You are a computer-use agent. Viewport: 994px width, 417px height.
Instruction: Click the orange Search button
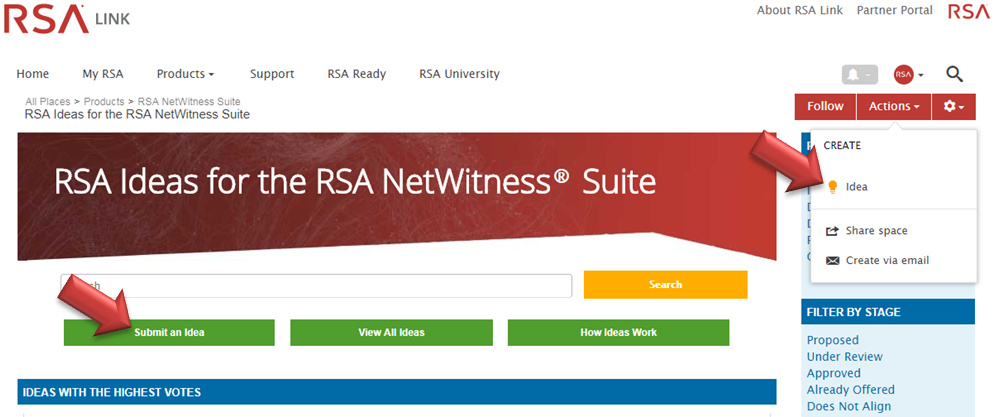click(x=665, y=285)
